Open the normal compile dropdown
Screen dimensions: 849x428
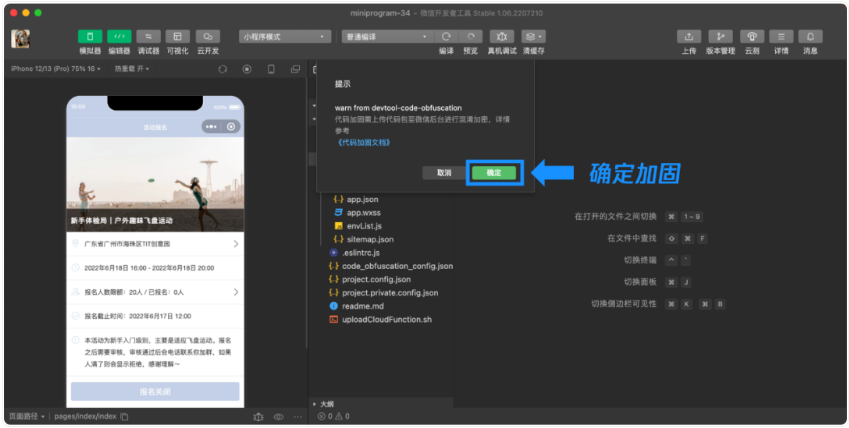point(388,37)
